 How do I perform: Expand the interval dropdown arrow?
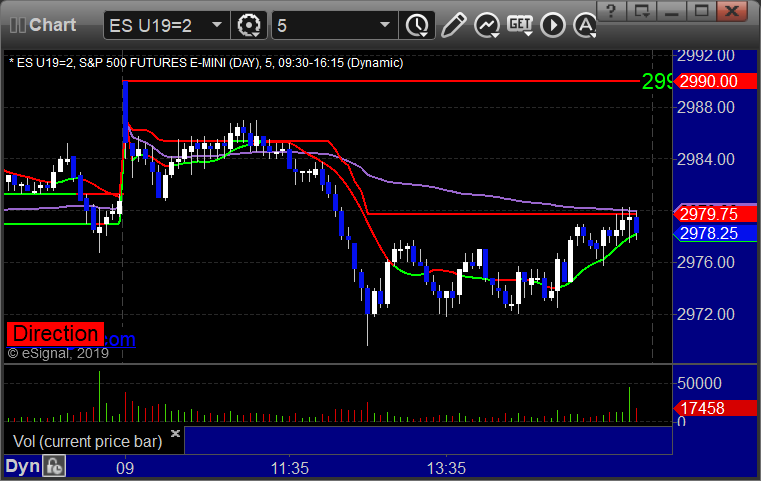385,25
